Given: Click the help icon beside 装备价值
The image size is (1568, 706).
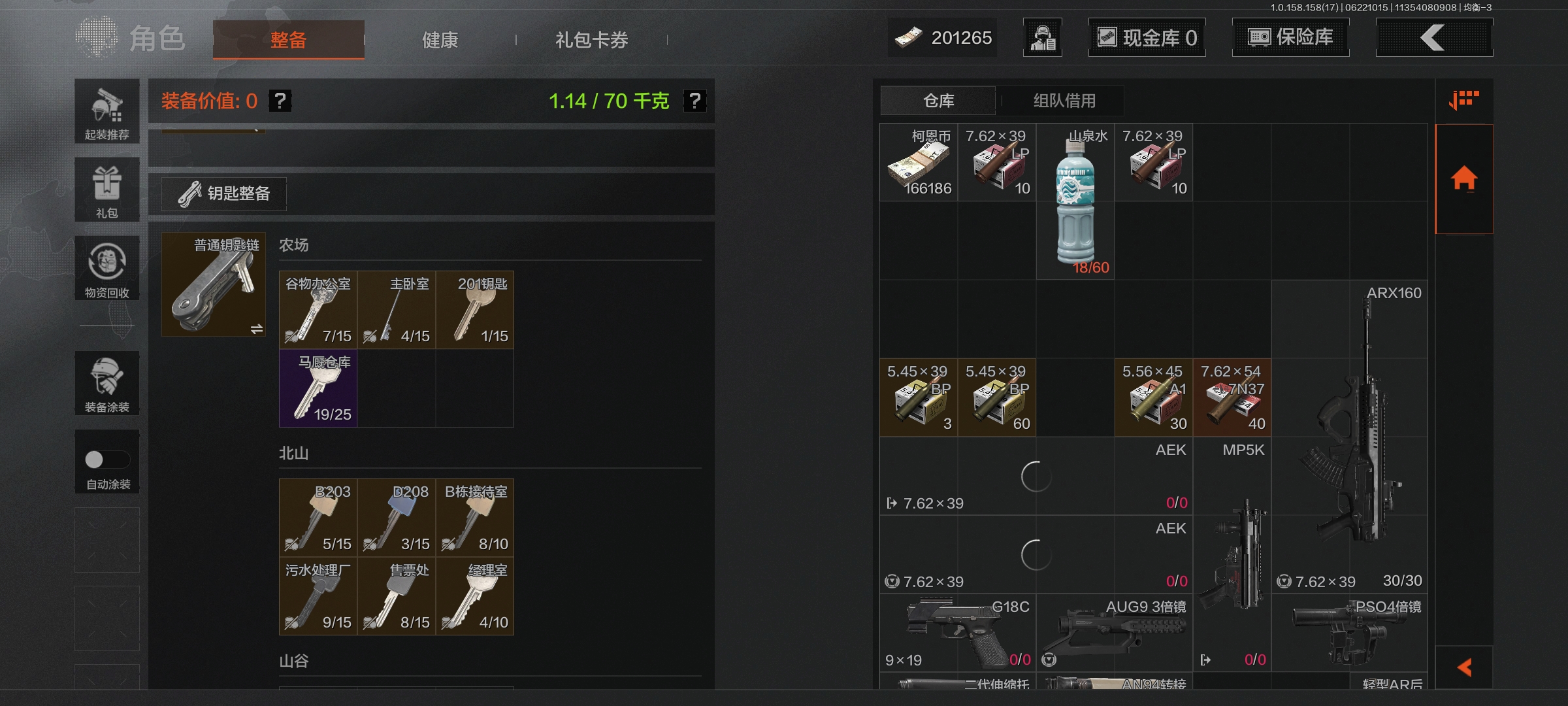Looking at the screenshot, I should coord(280,101).
